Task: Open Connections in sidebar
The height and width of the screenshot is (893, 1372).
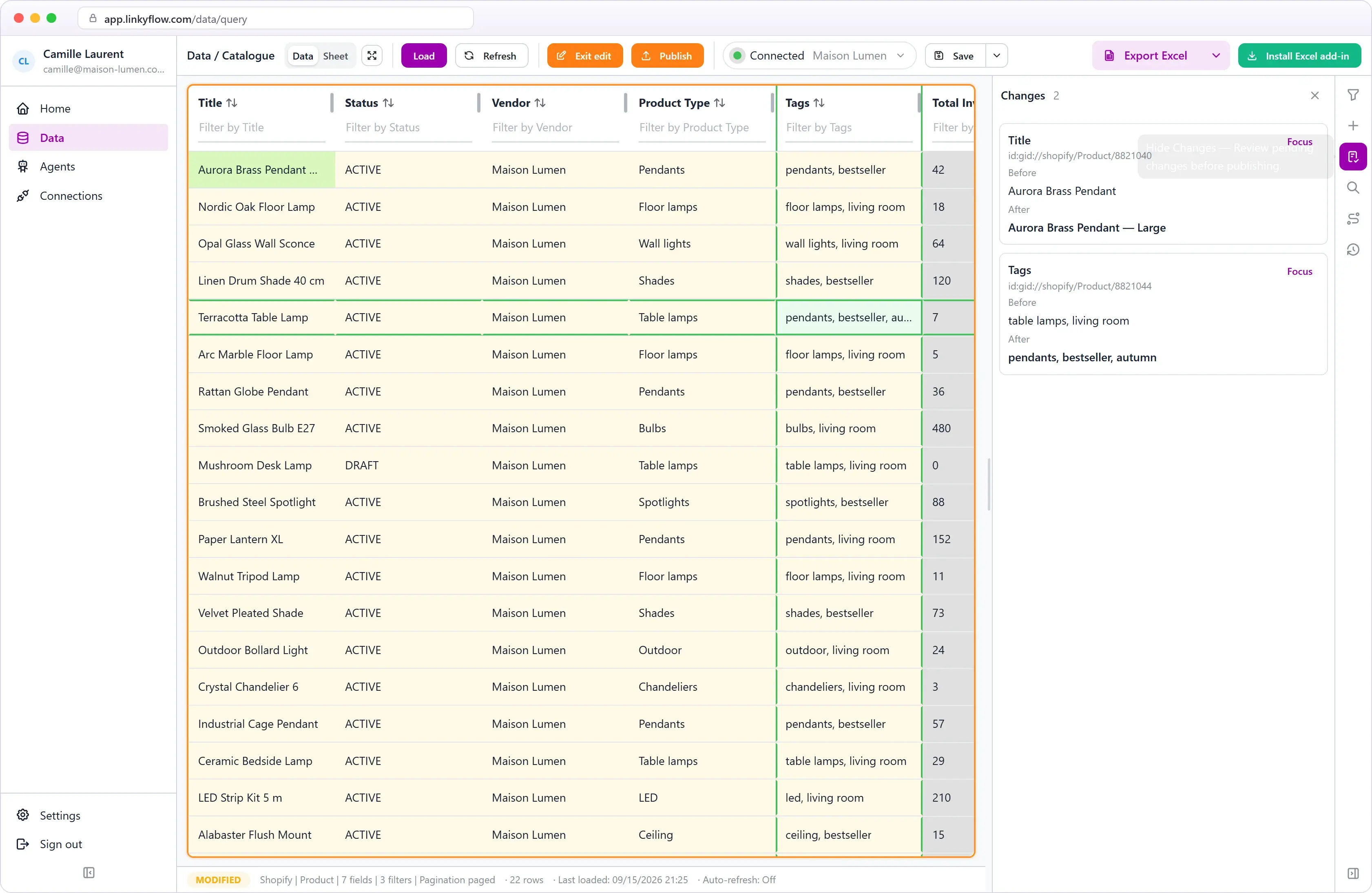Action: coord(88,196)
